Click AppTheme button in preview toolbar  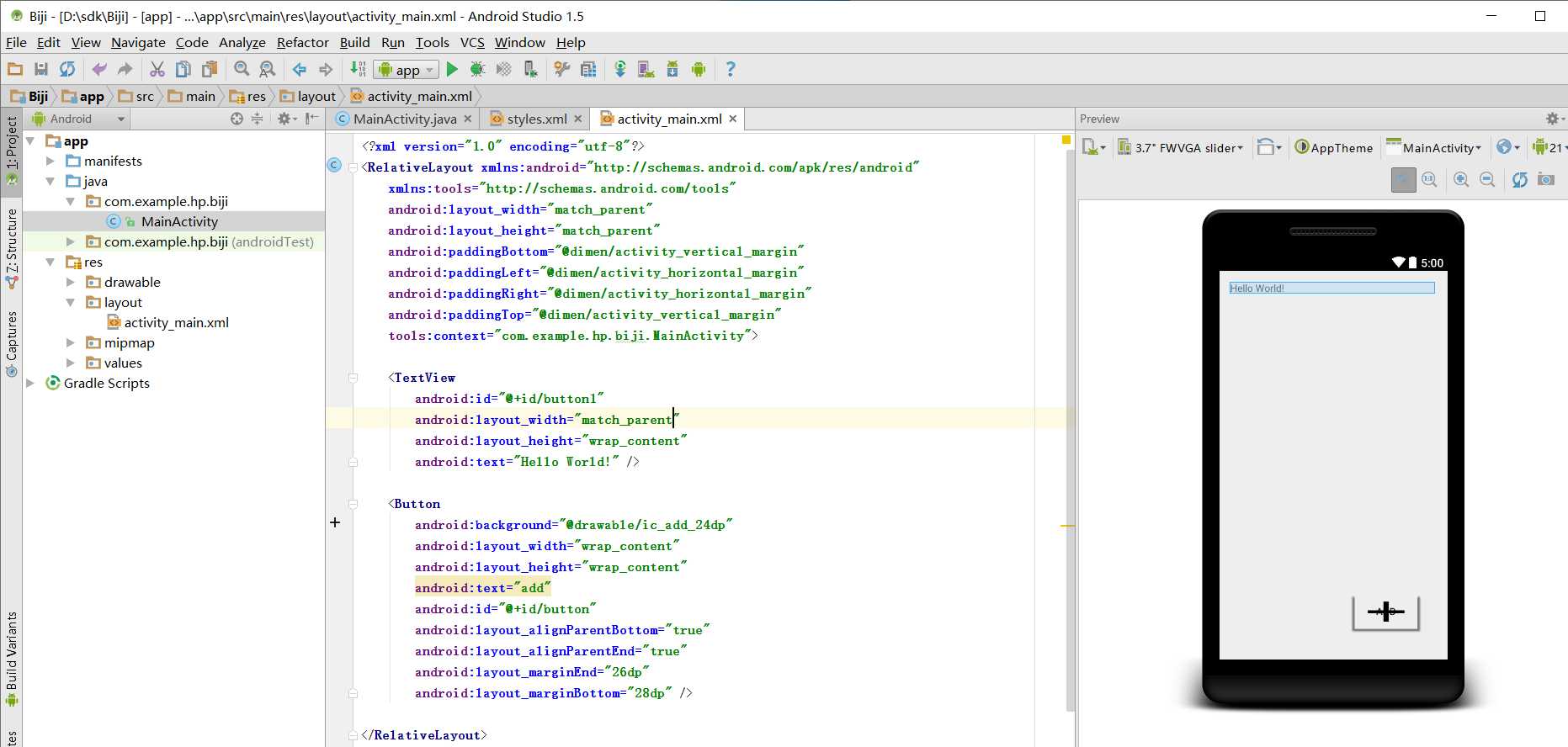pos(1333,147)
